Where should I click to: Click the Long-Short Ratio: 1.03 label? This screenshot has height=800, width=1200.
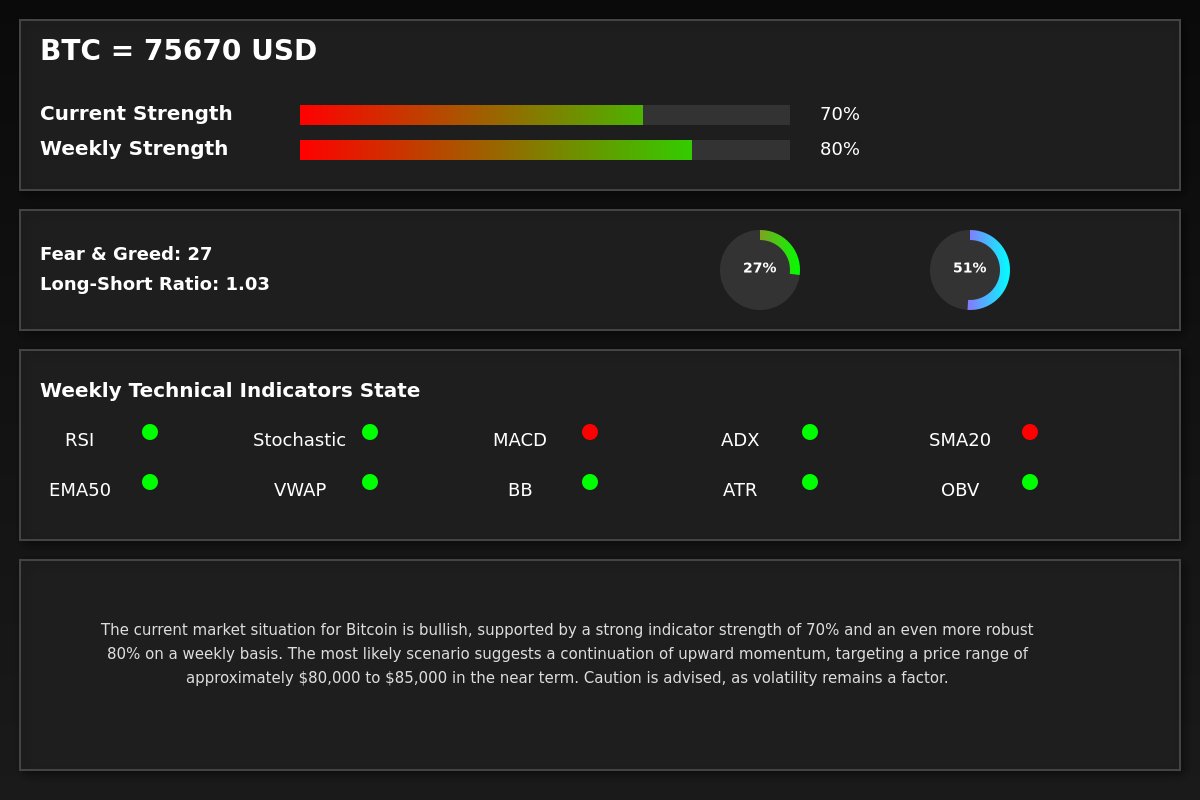pyautogui.click(x=155, y=284)
